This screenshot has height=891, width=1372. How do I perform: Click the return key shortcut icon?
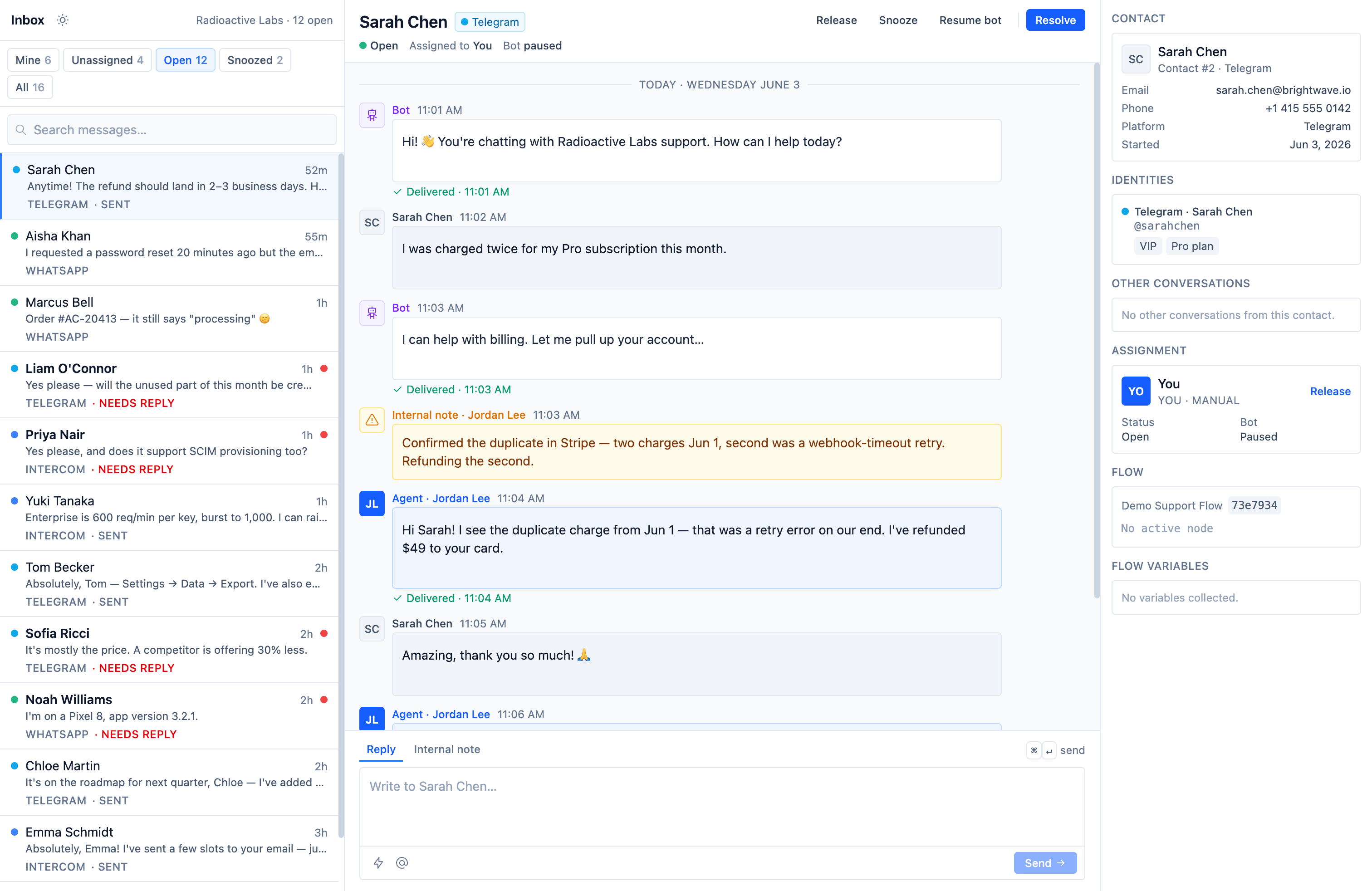1049,750
